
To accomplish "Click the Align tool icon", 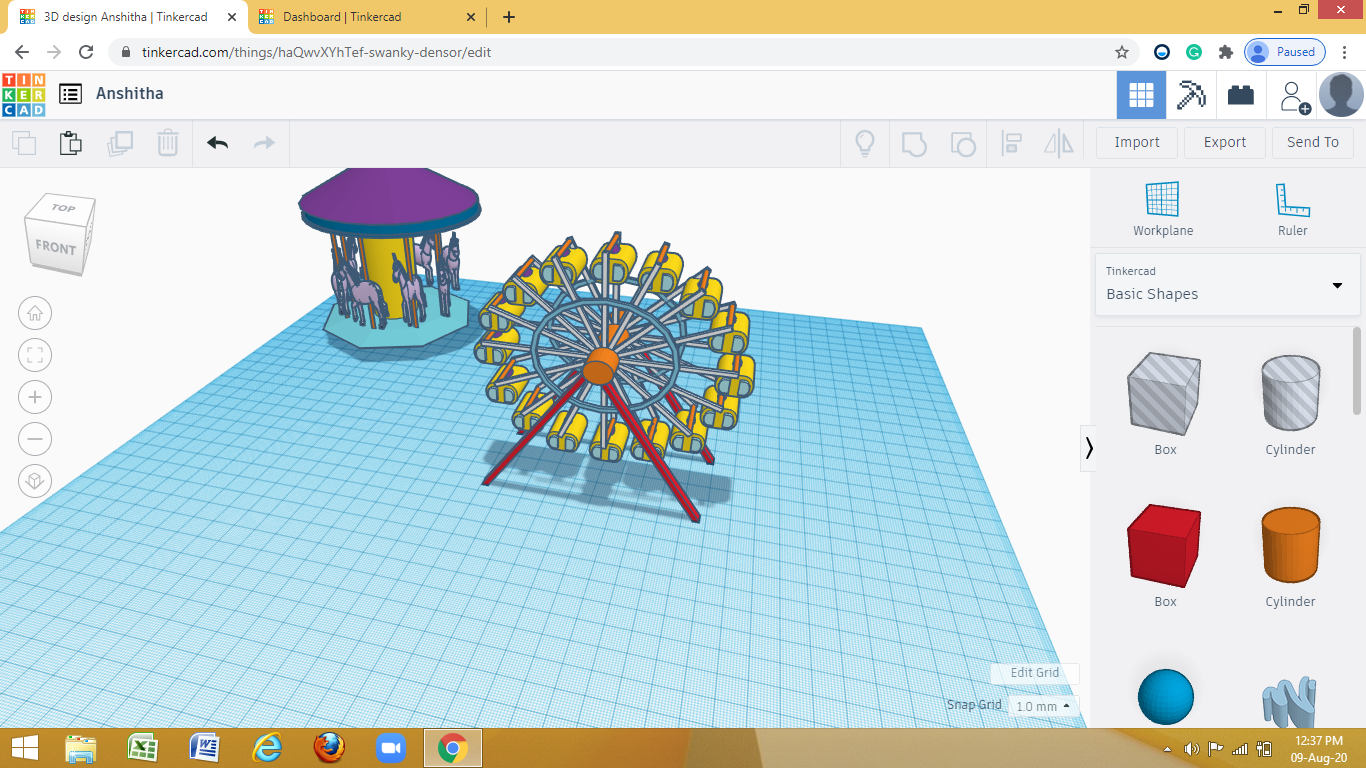I will (x=1011, y=143).
